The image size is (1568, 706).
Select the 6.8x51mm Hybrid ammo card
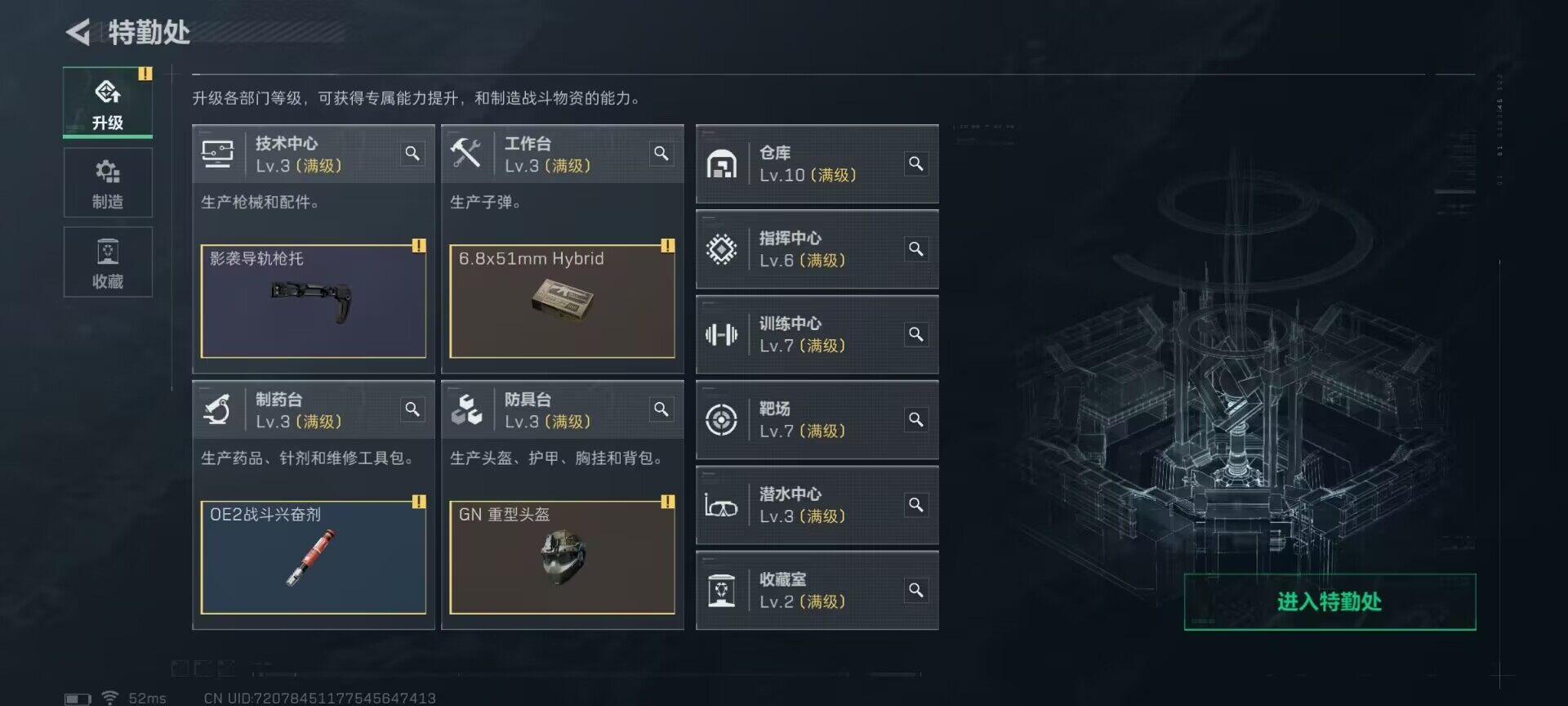tap(562, 302)
